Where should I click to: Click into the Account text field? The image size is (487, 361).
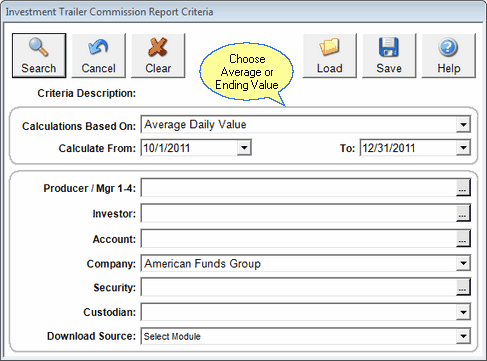click(299, 239)
